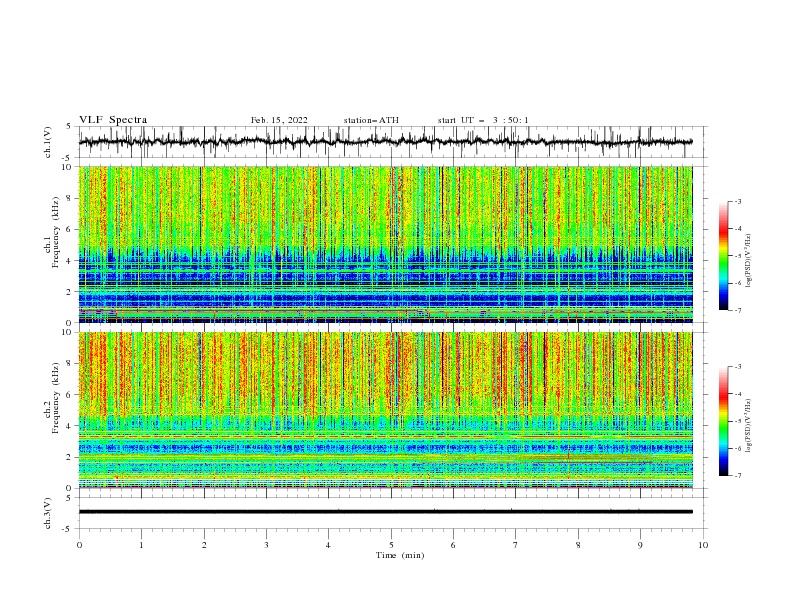
Task: Click the 'Time (min)' axis label
Action: (x=400, y=555)
